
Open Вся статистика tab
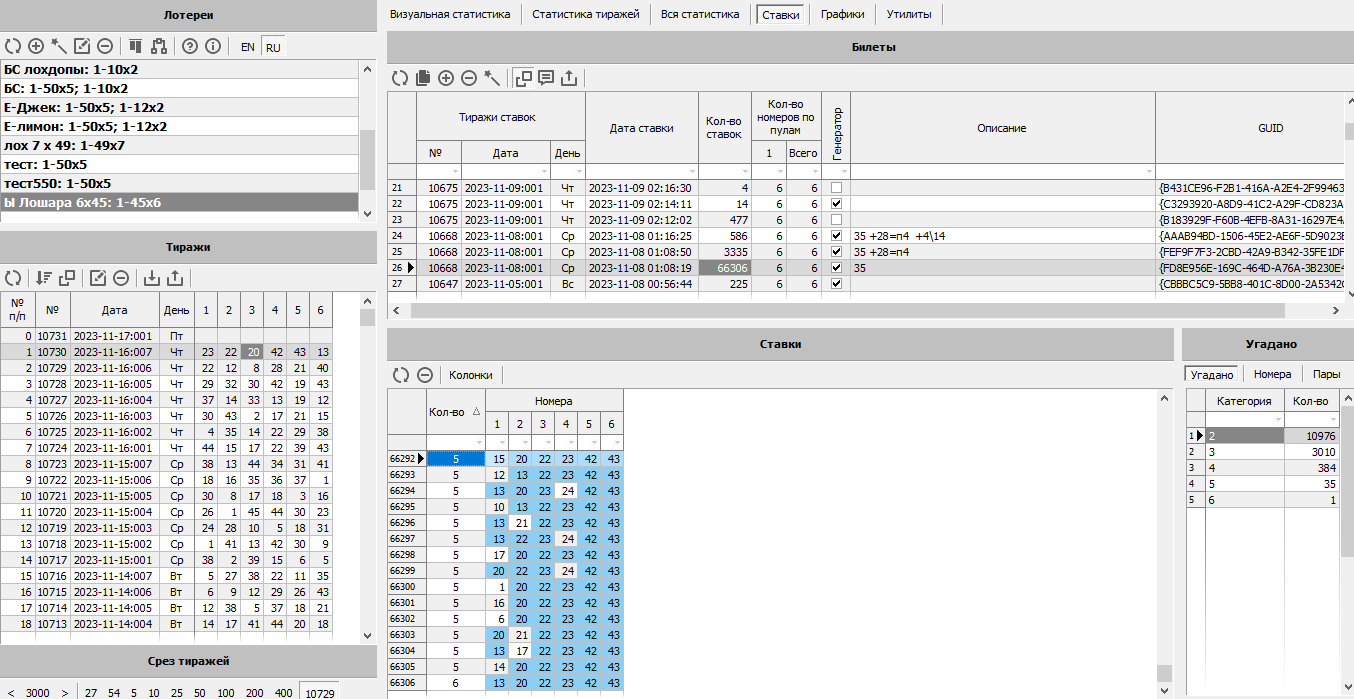coord(700,15)
